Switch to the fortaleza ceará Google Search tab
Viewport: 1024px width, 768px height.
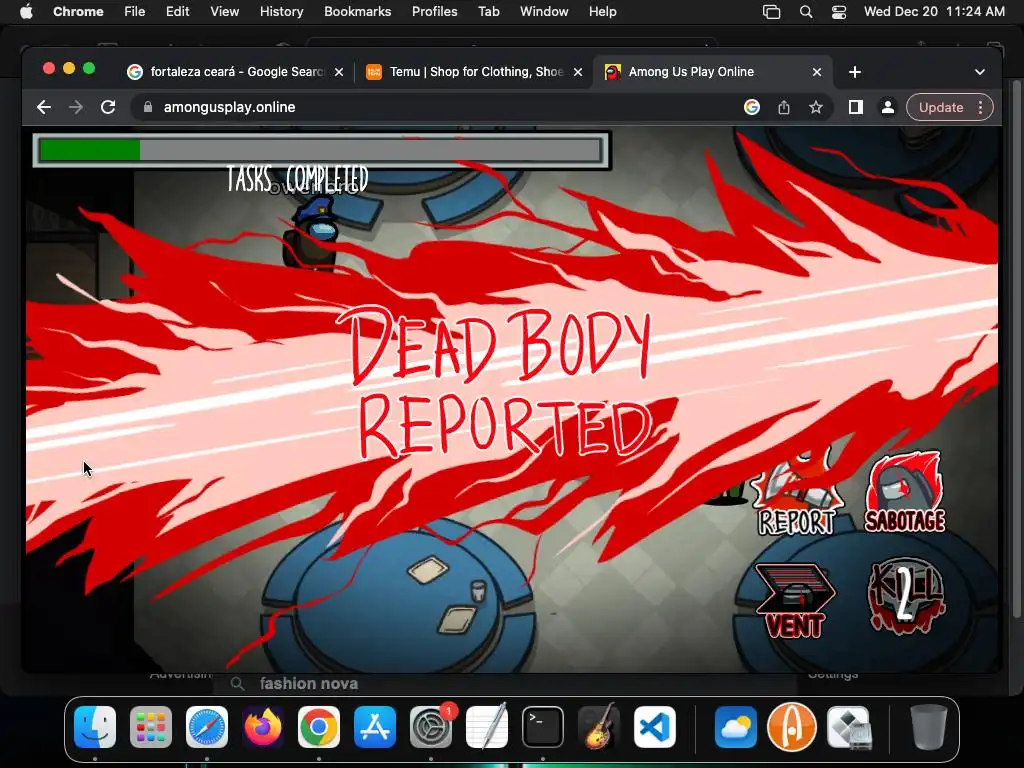236,72
